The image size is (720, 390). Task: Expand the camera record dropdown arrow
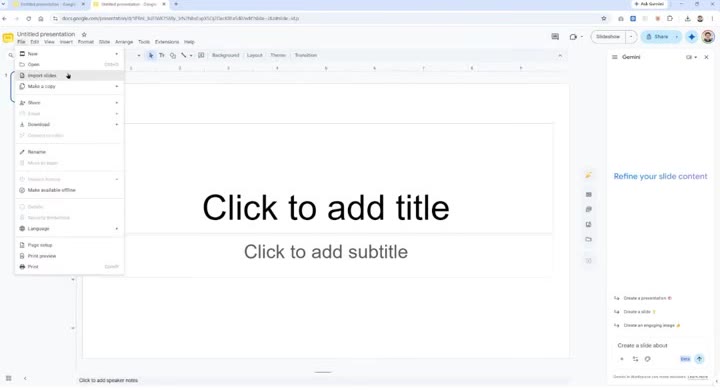tap(582, 37)
